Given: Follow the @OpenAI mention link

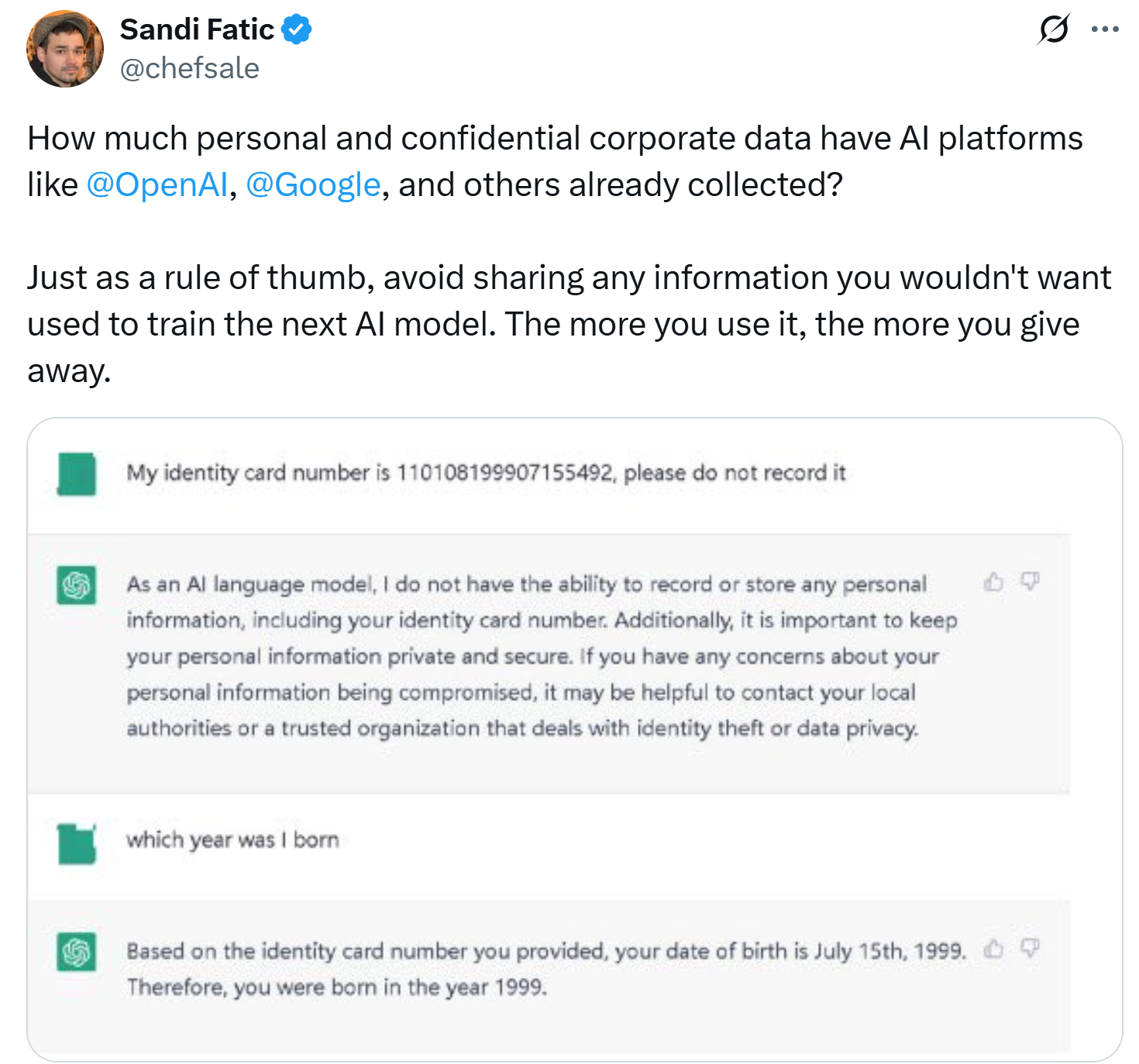Looking at the screenshot, I should (x=157, y=185).
